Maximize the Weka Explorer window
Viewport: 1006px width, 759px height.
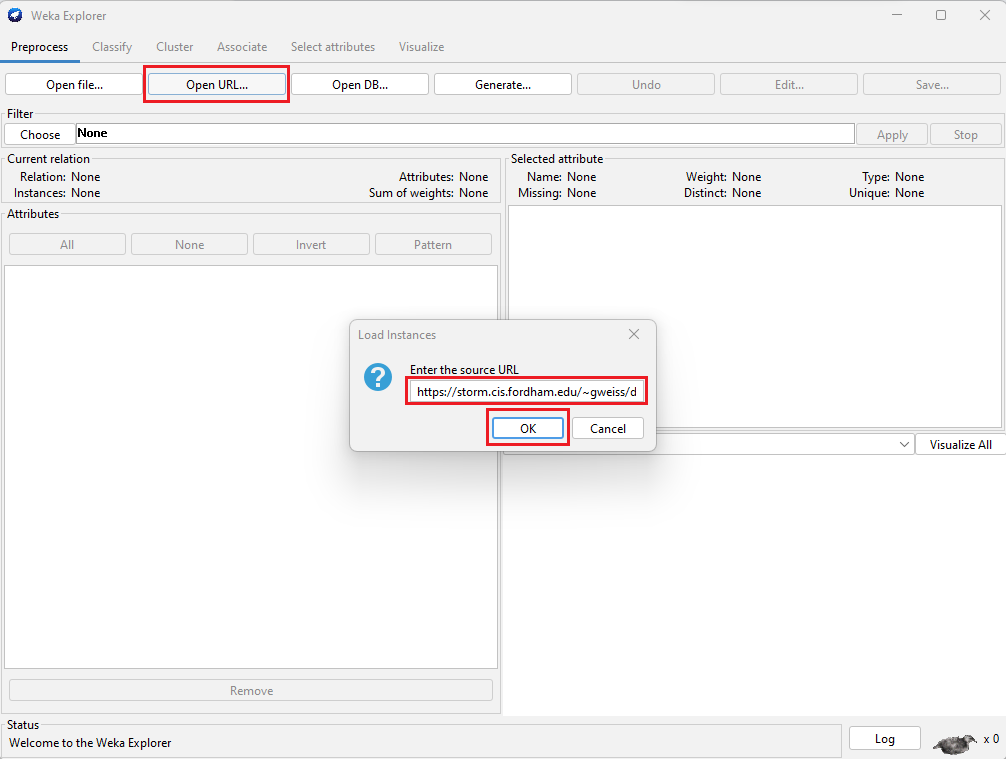tap(941, 15)
